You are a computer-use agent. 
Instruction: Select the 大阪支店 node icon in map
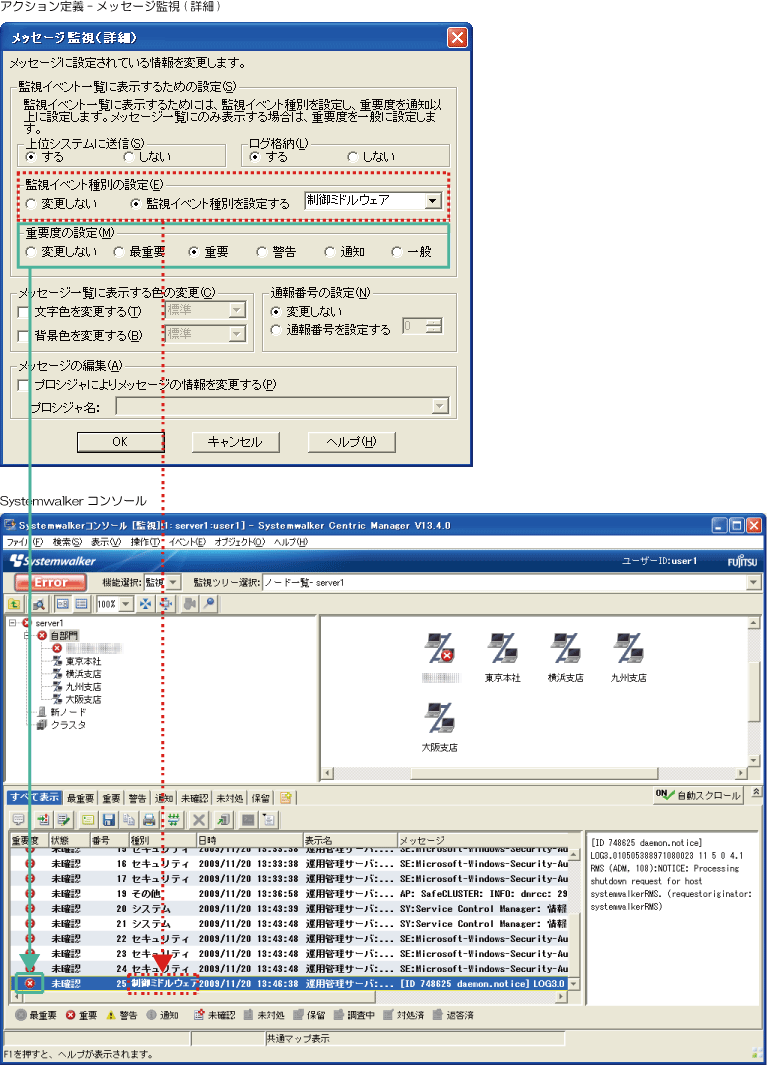[x=440, y=718]
